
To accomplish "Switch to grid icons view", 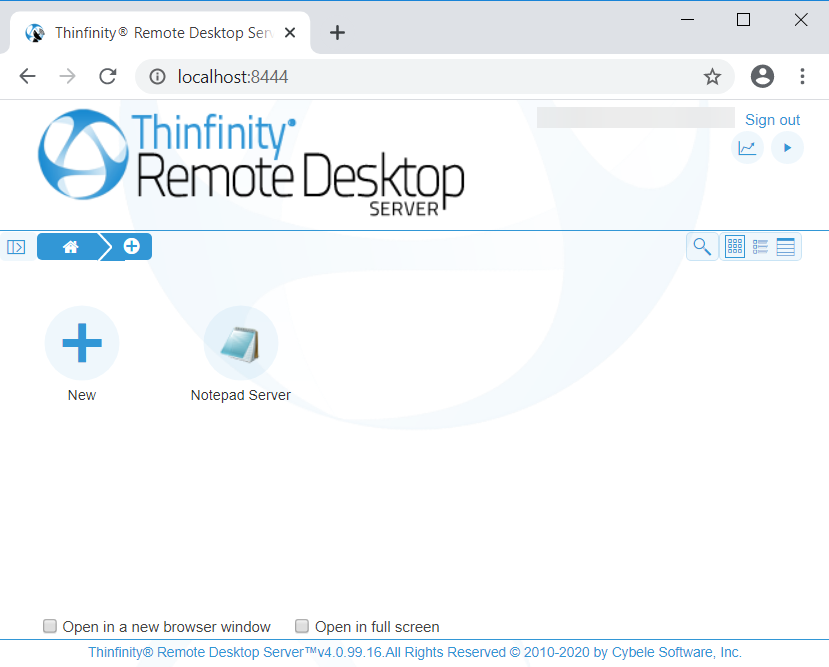I will pos(735,247).
